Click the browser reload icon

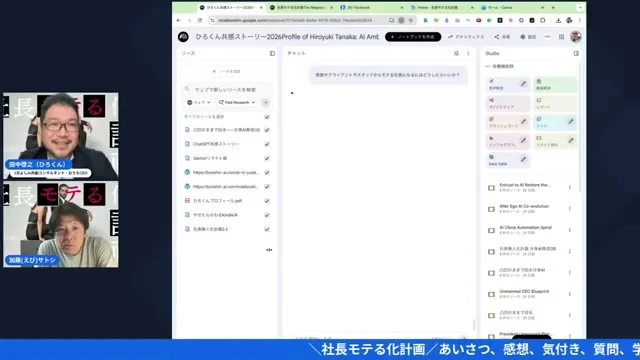click(200, 20)
